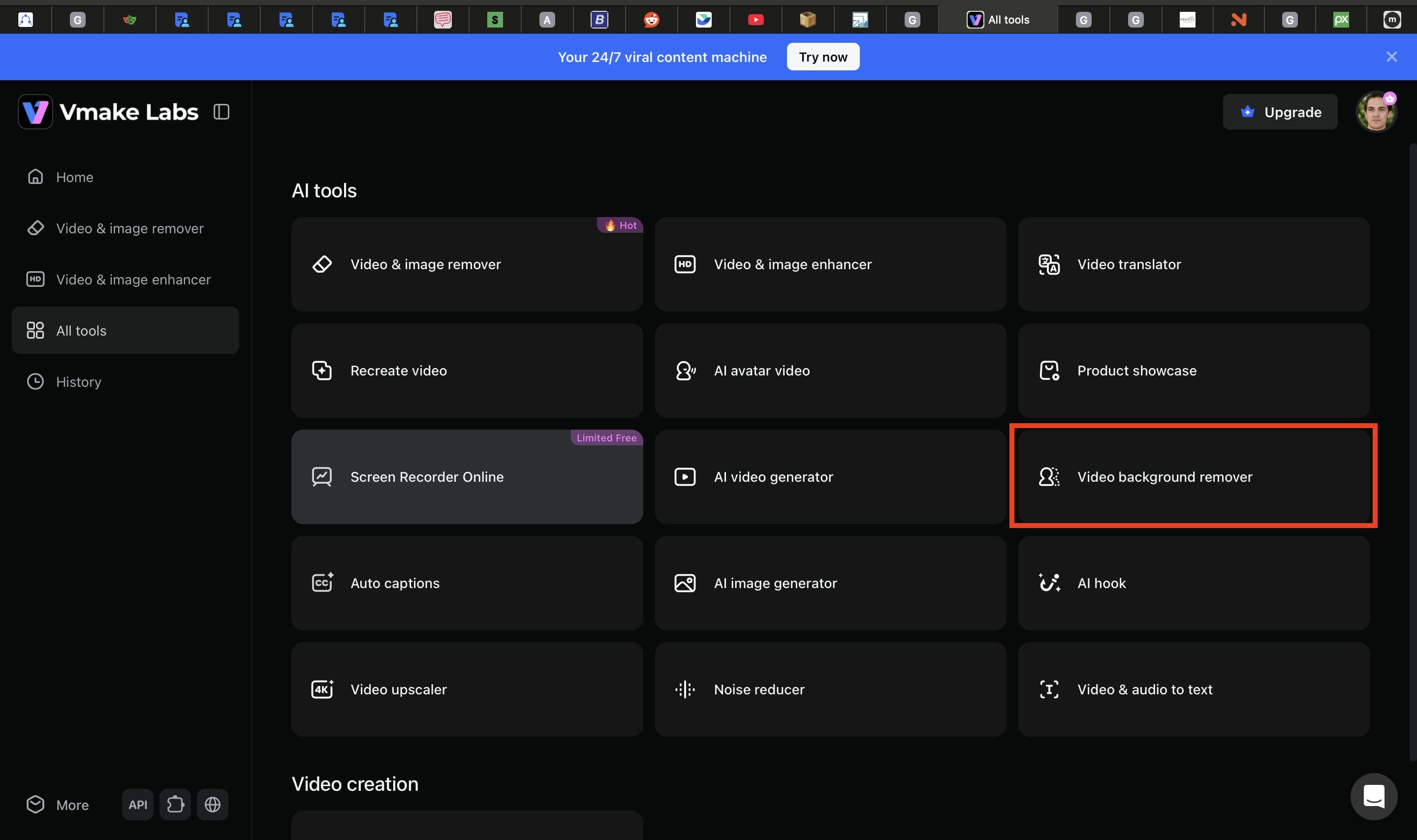Click the Screen Recorder Online icon

[x=322, y=477]
